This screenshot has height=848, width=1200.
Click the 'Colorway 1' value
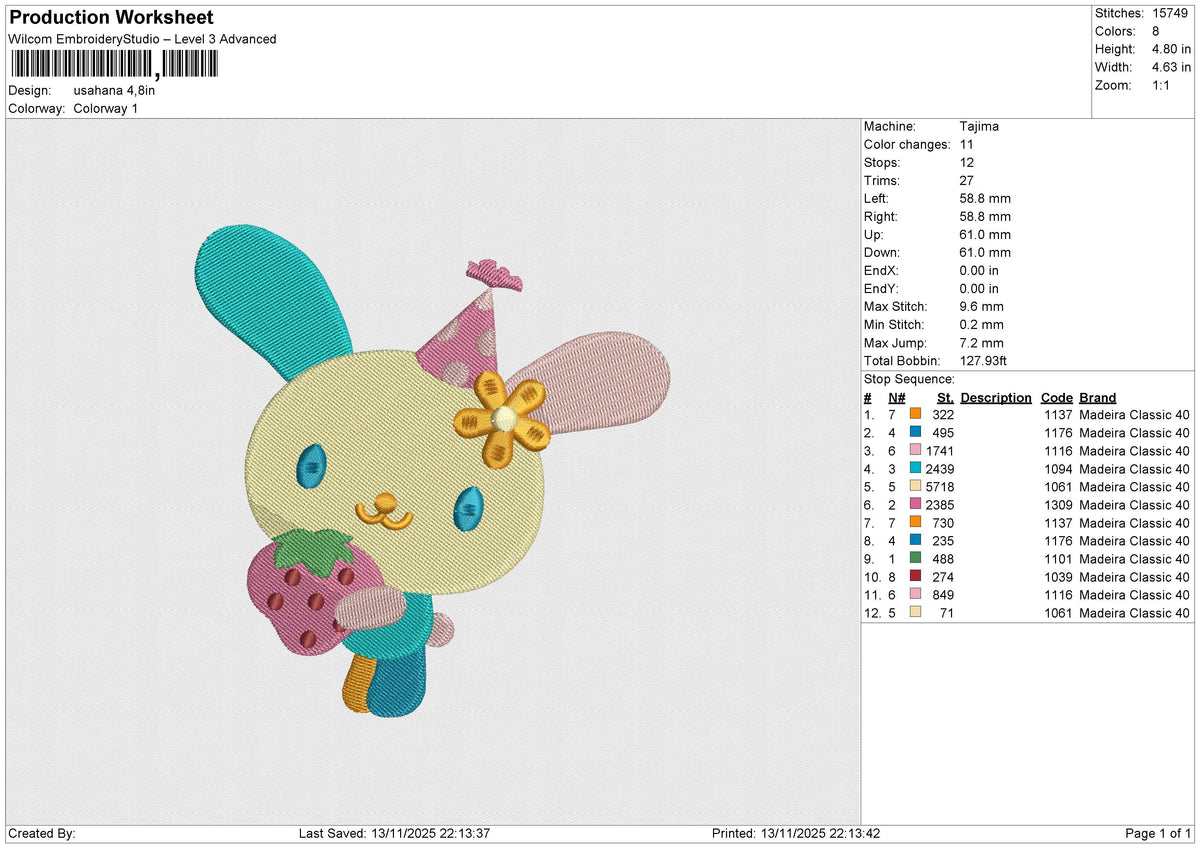pyautogui.click(x=106, y=108)
